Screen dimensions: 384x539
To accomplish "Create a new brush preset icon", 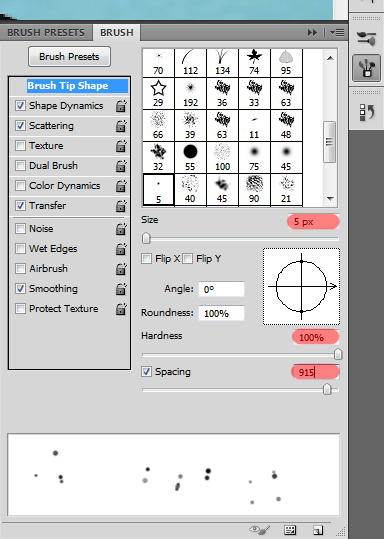I will (x=318, y=530).
